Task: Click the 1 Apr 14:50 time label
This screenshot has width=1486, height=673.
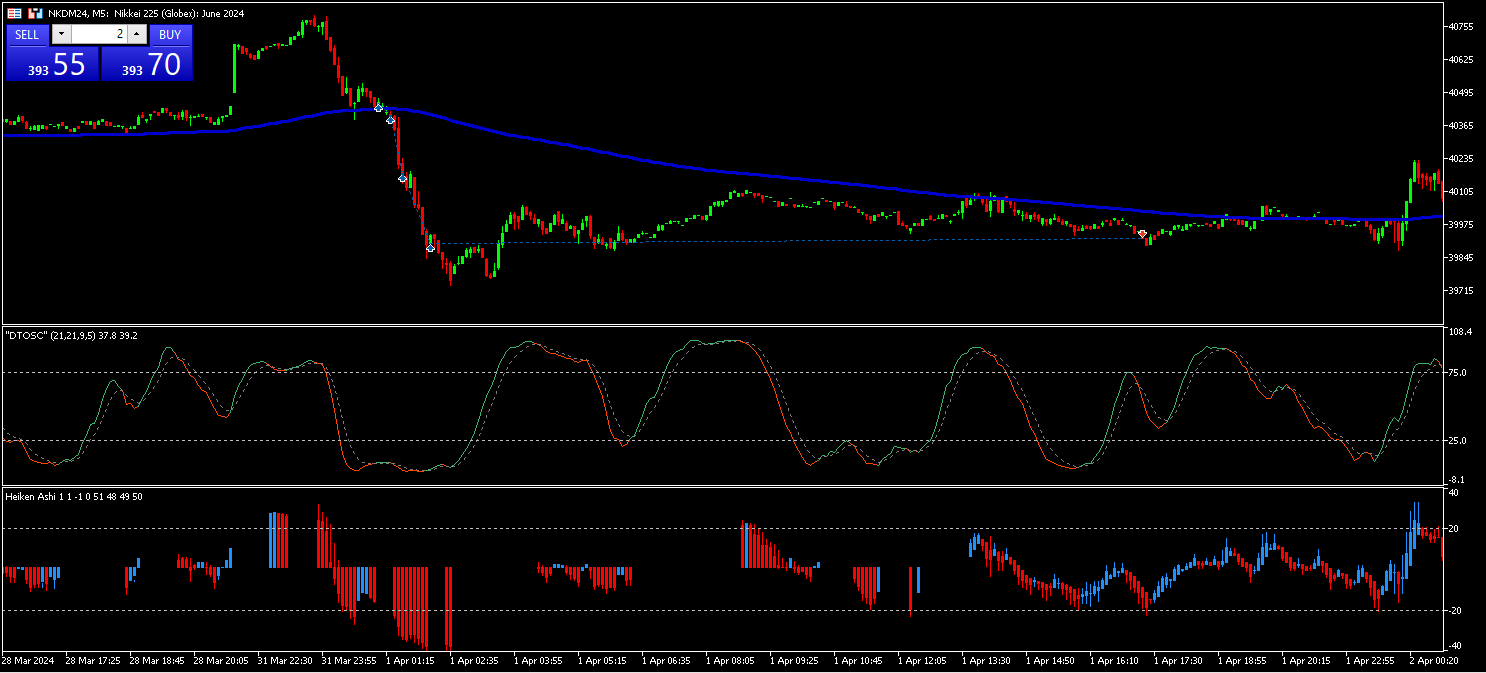Action: click(1051, 661)
